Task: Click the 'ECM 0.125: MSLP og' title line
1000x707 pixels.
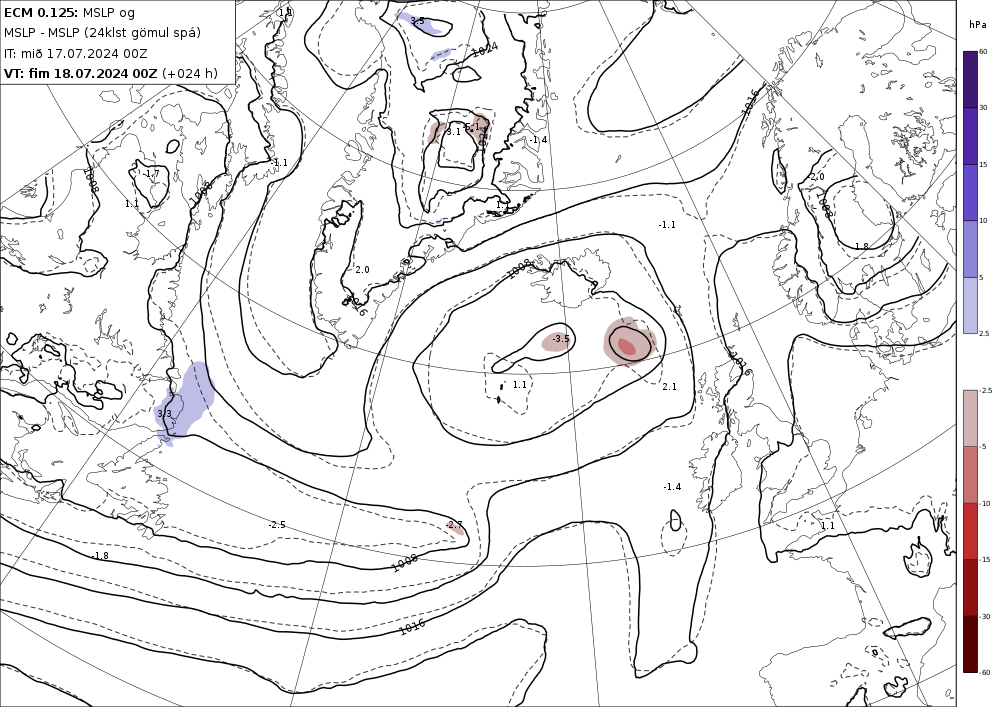Action: click(x=70, y=12)
